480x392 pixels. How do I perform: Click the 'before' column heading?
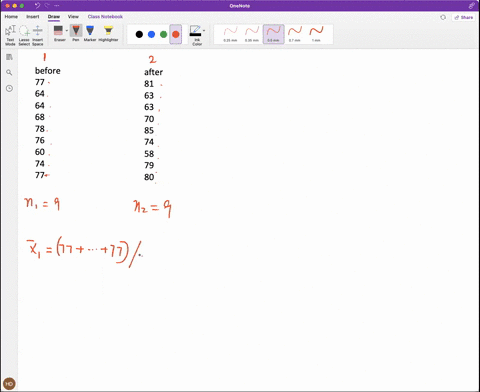point(48,71)
